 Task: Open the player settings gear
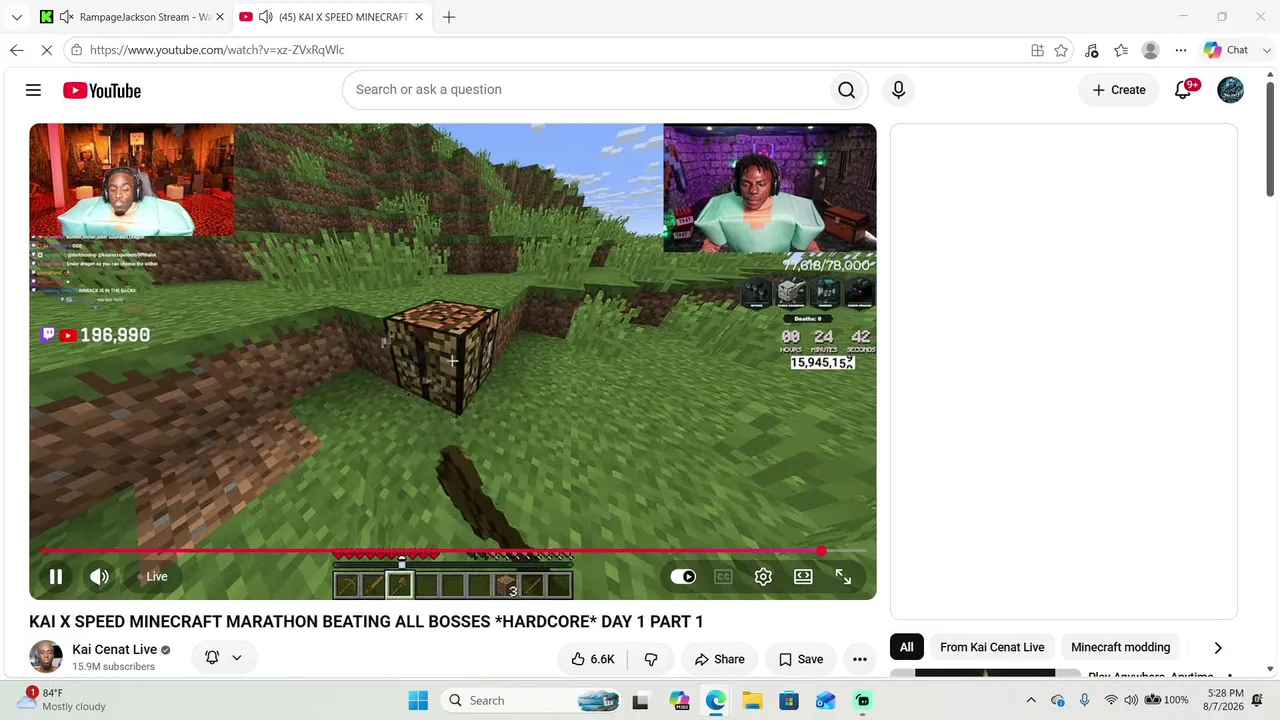763,577
